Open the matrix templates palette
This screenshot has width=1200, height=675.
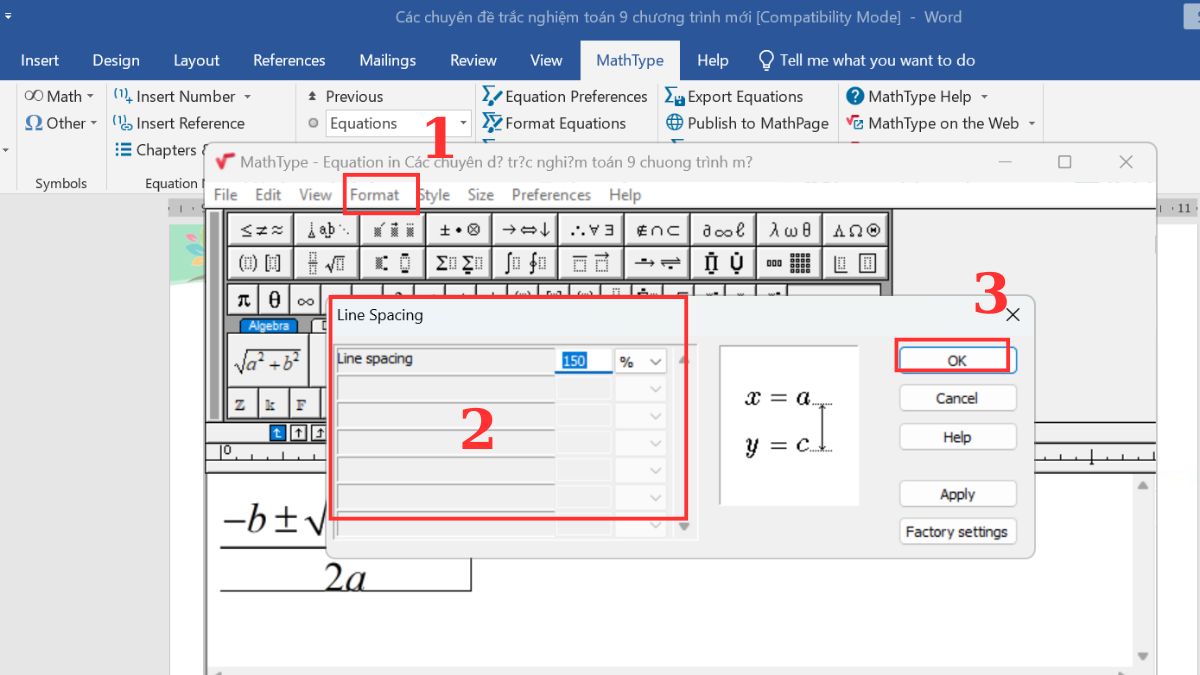click(x=789, y=263)
